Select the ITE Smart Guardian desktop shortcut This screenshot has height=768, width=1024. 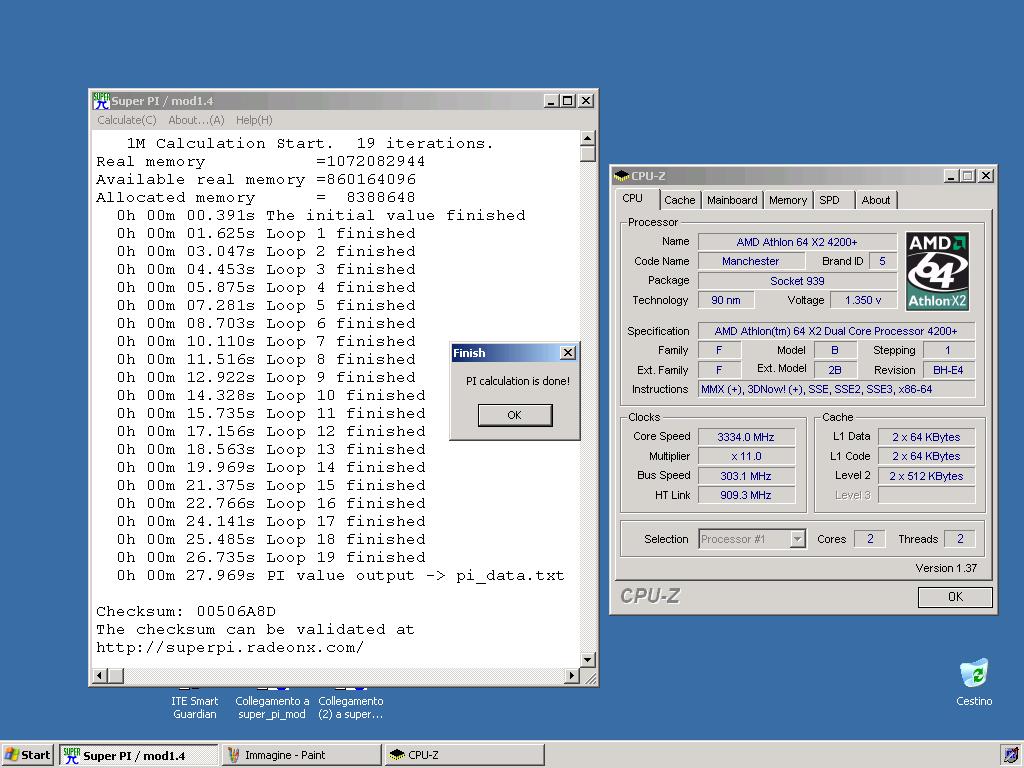click(195, 707)
